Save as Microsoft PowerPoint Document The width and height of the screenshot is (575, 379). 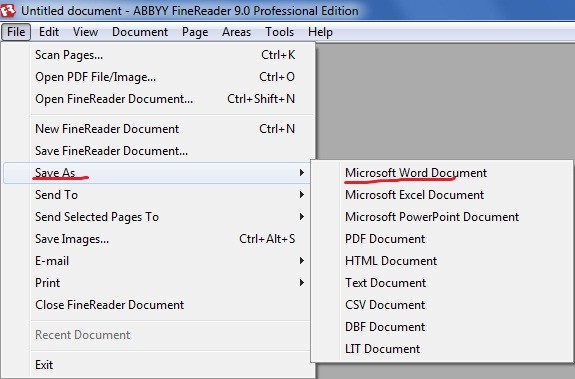click(x=442, y=217)
